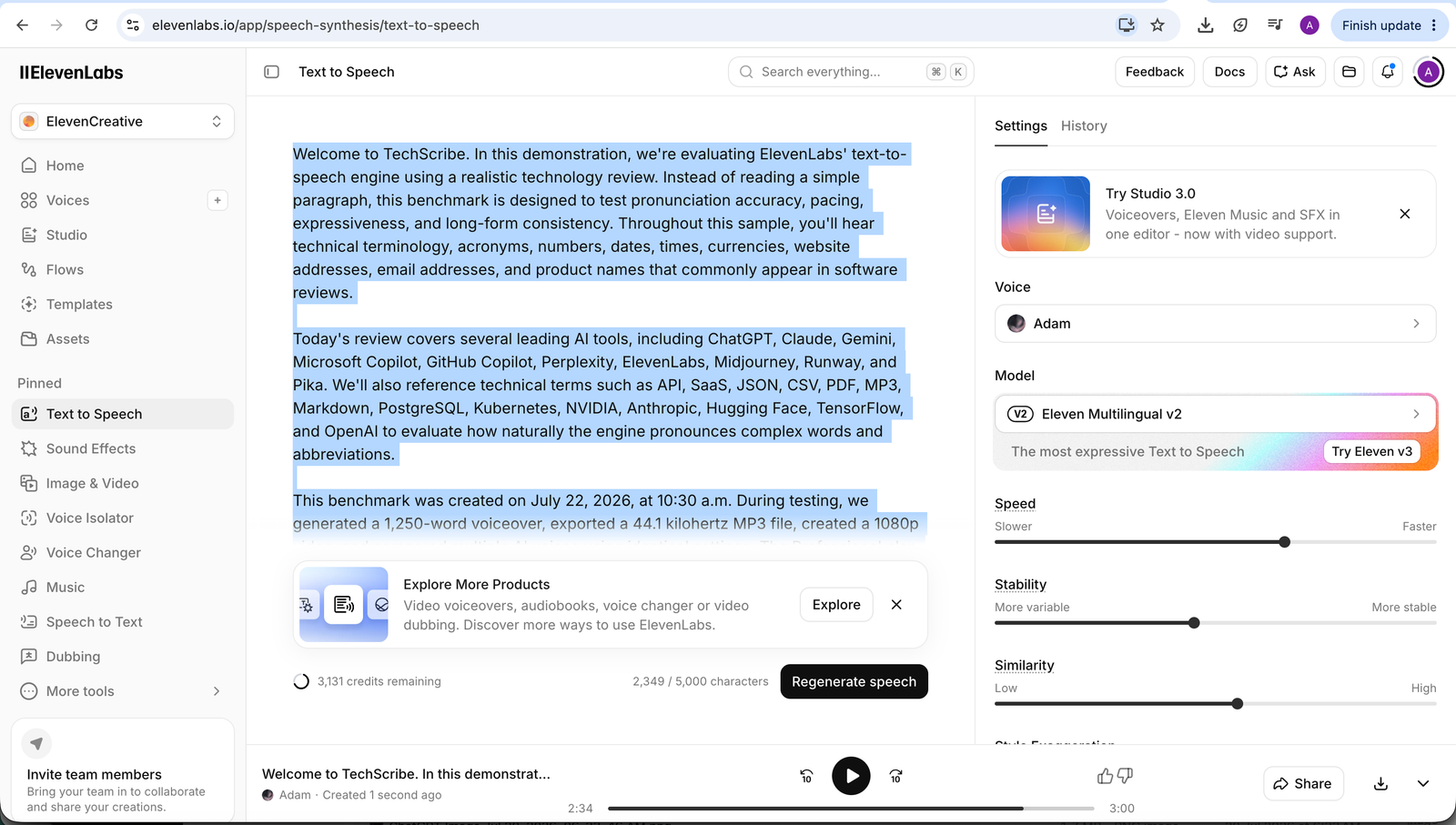Open ElevenCreative workspace switcher
Image resolution: width=1456 pixels, height=825 pixels.
click(x=123, y=121)
